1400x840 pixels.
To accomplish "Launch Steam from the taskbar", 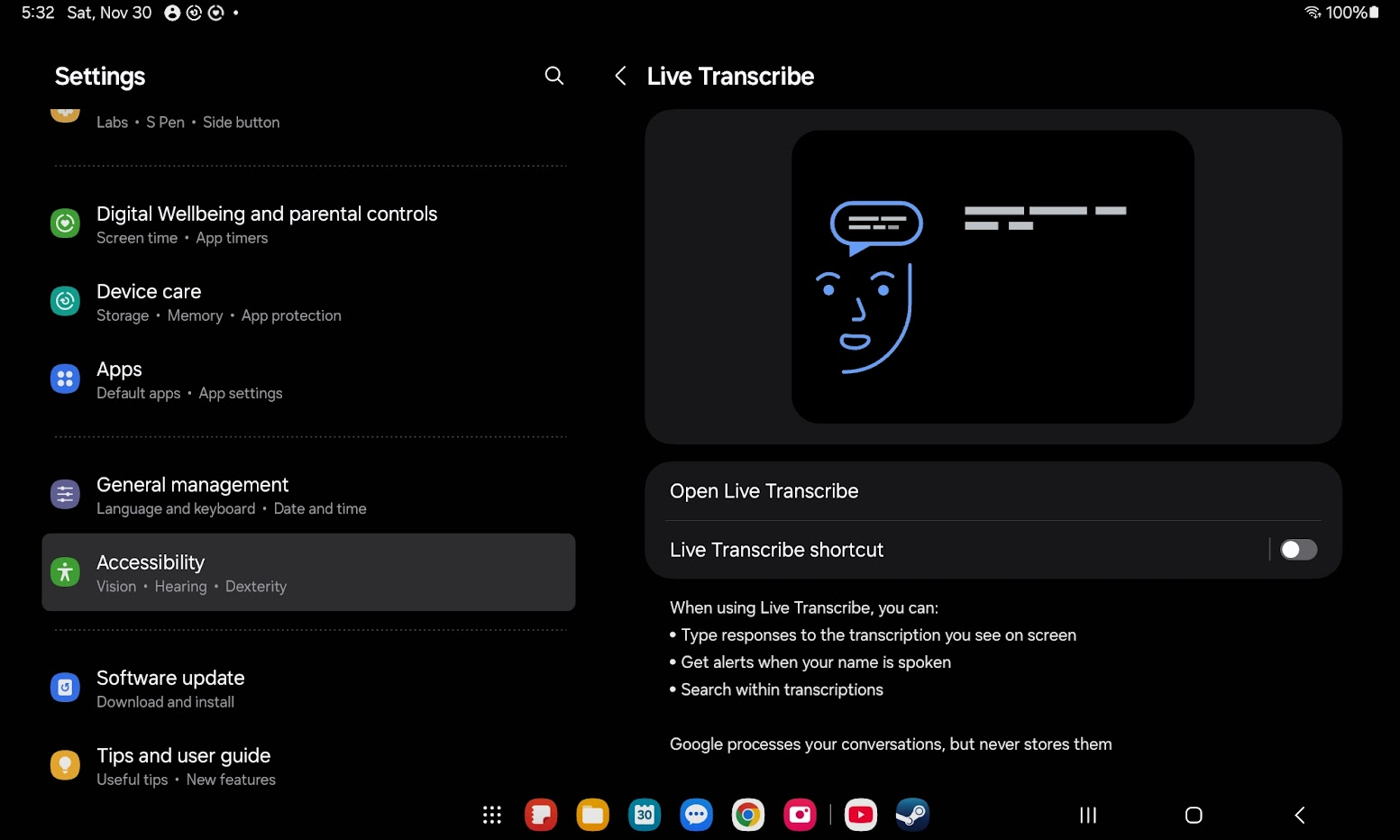I will [x=912, y=815].
